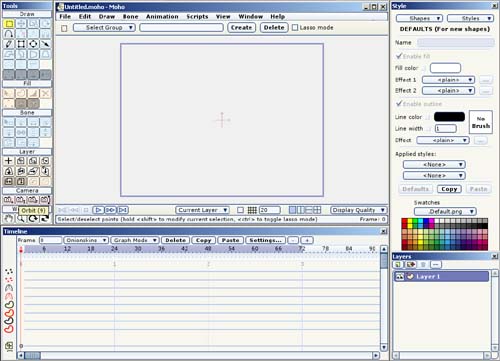The image size is (500, 361).
Task: Select the Pan hand tool
Action: (x=9, y=219)
